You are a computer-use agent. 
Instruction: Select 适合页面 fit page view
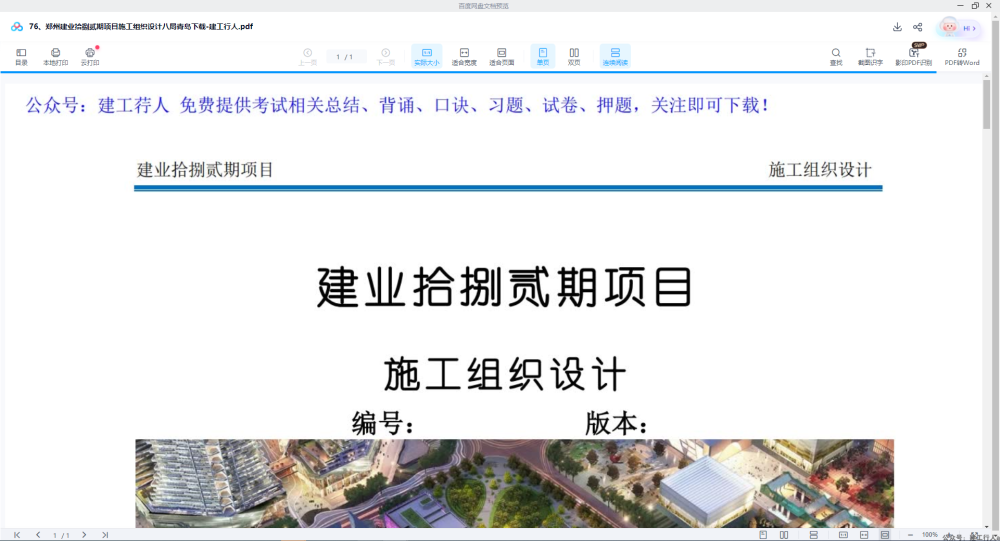[x=502, y=56]
